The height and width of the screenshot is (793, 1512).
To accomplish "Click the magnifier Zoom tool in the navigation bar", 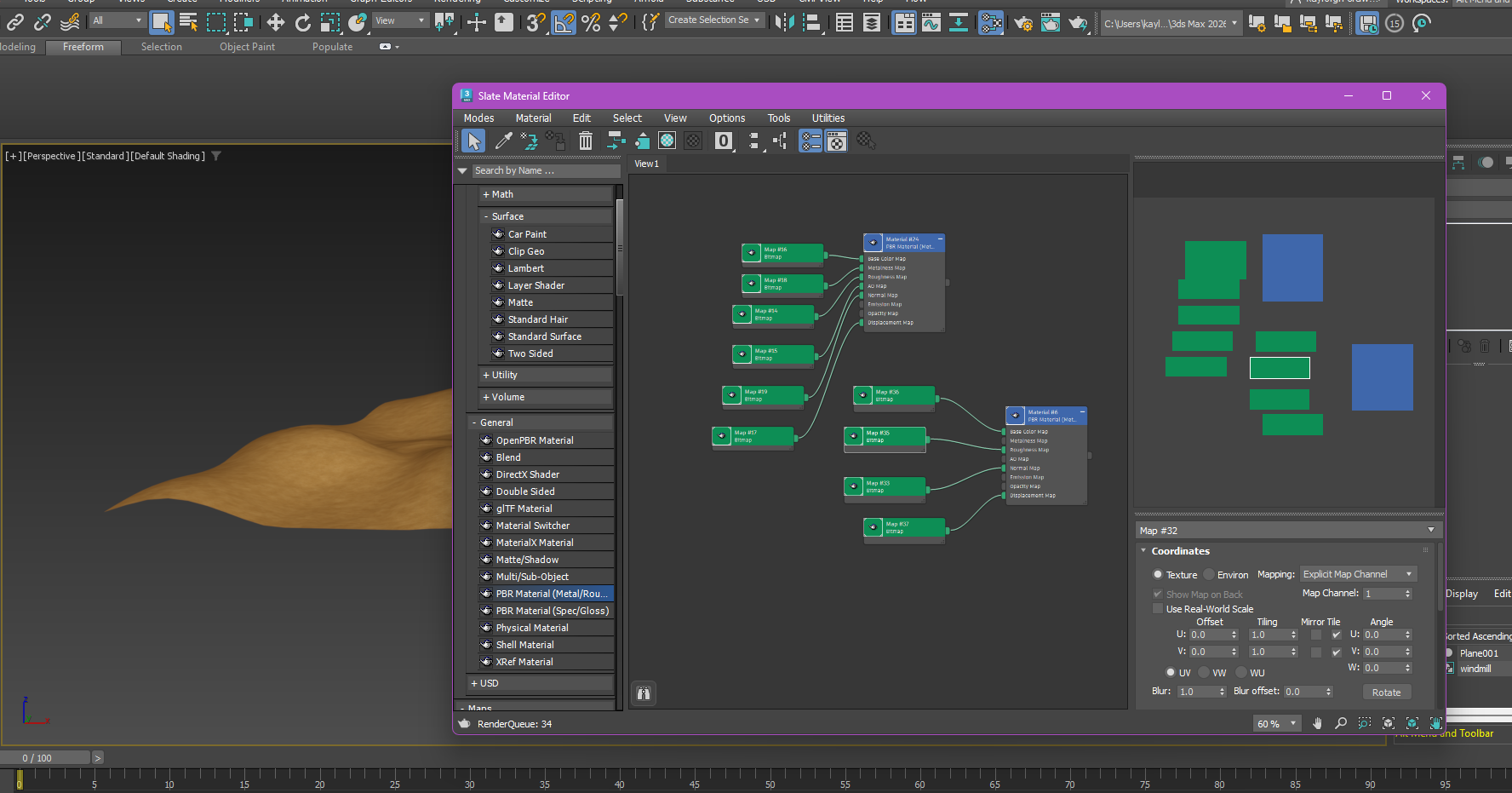I will tap(1341, 723).
